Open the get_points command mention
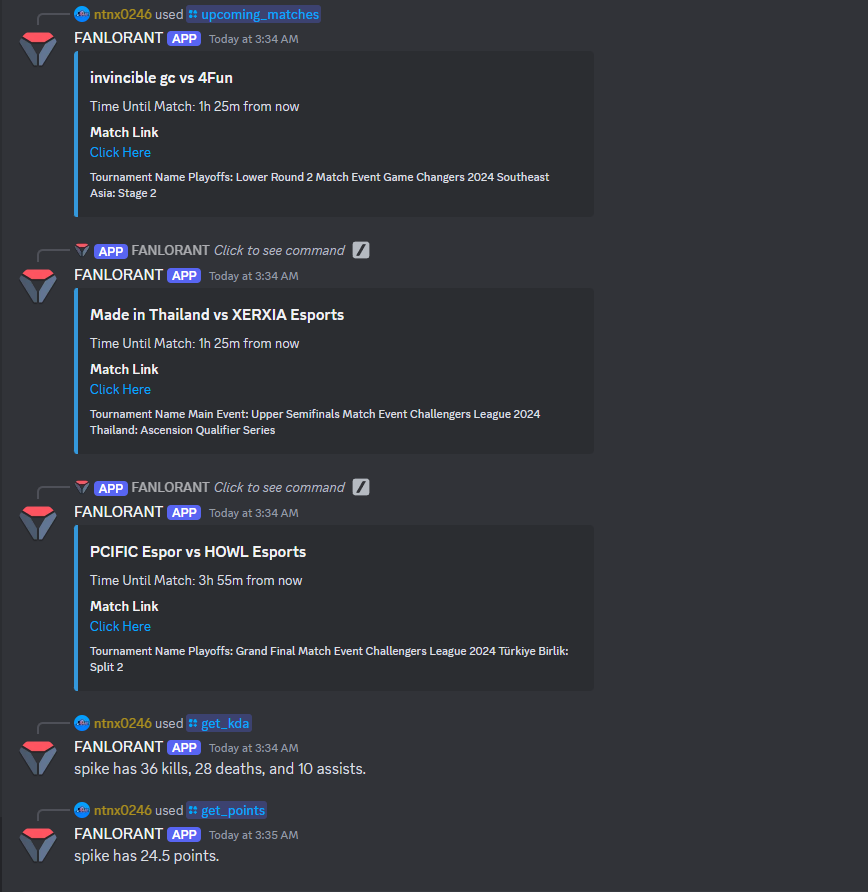868x892 pixels. [227, 810]
